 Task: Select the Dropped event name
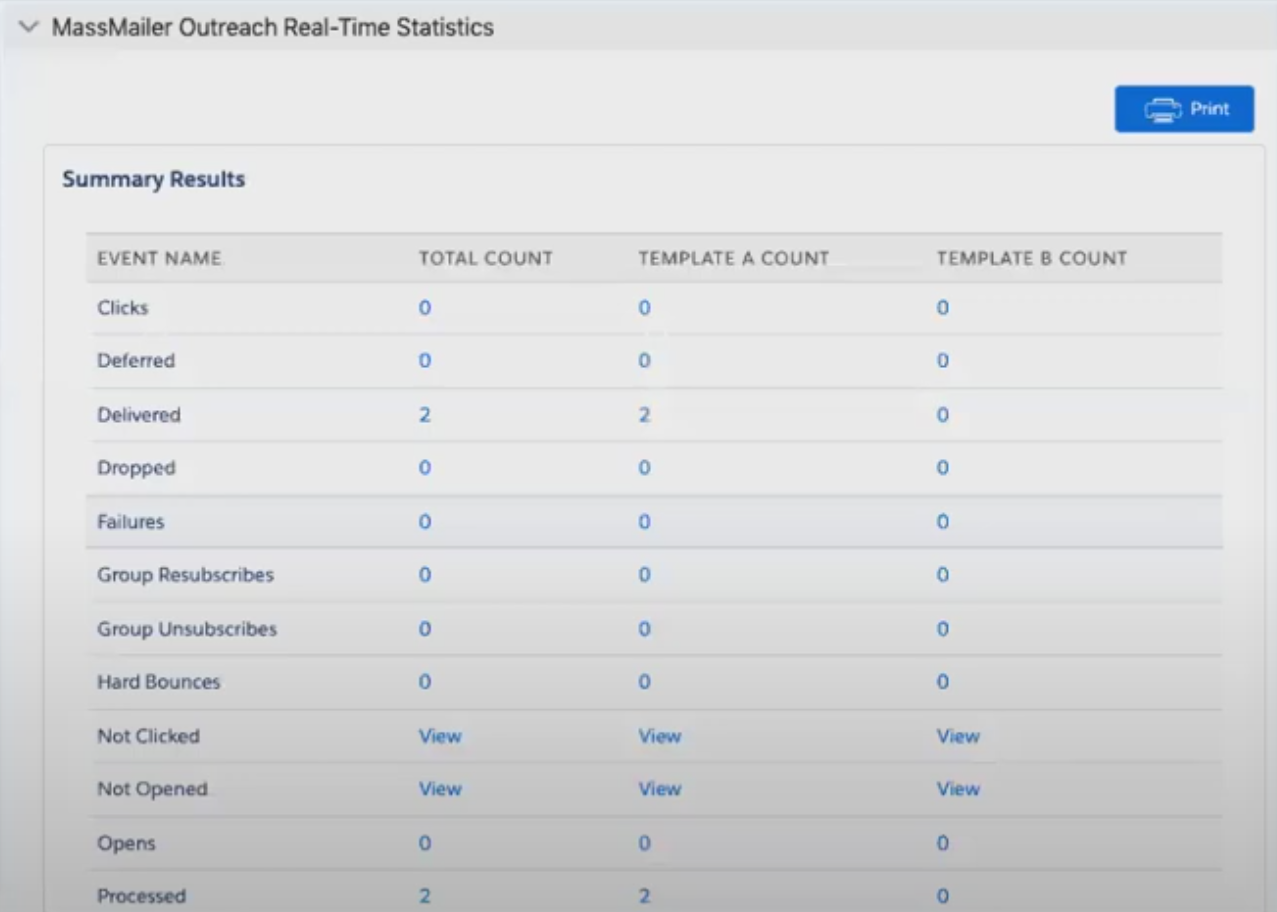pyautogui.click(x=136, y=468)
